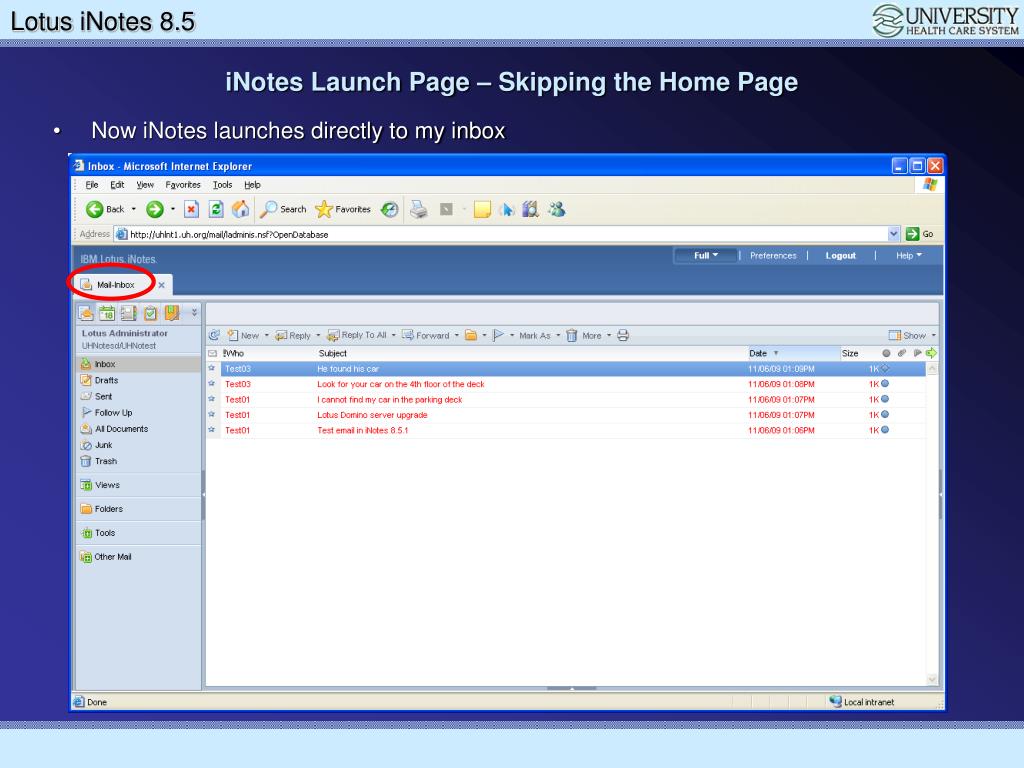Switch to Mail icon in iNotes sidebar
Viewport: 1024px width, 768px height.
[86, 313]
